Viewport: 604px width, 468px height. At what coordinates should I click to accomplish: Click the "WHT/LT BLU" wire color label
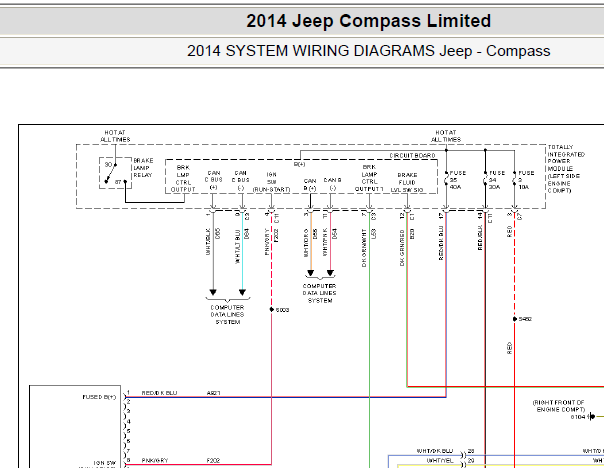tap(238, 247)
